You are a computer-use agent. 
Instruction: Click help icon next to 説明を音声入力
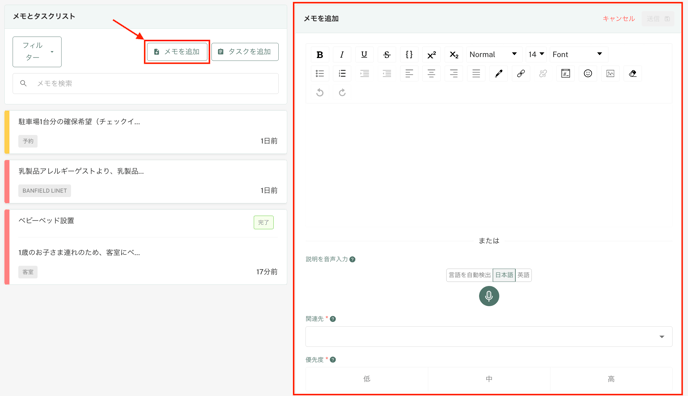(352, 259)
